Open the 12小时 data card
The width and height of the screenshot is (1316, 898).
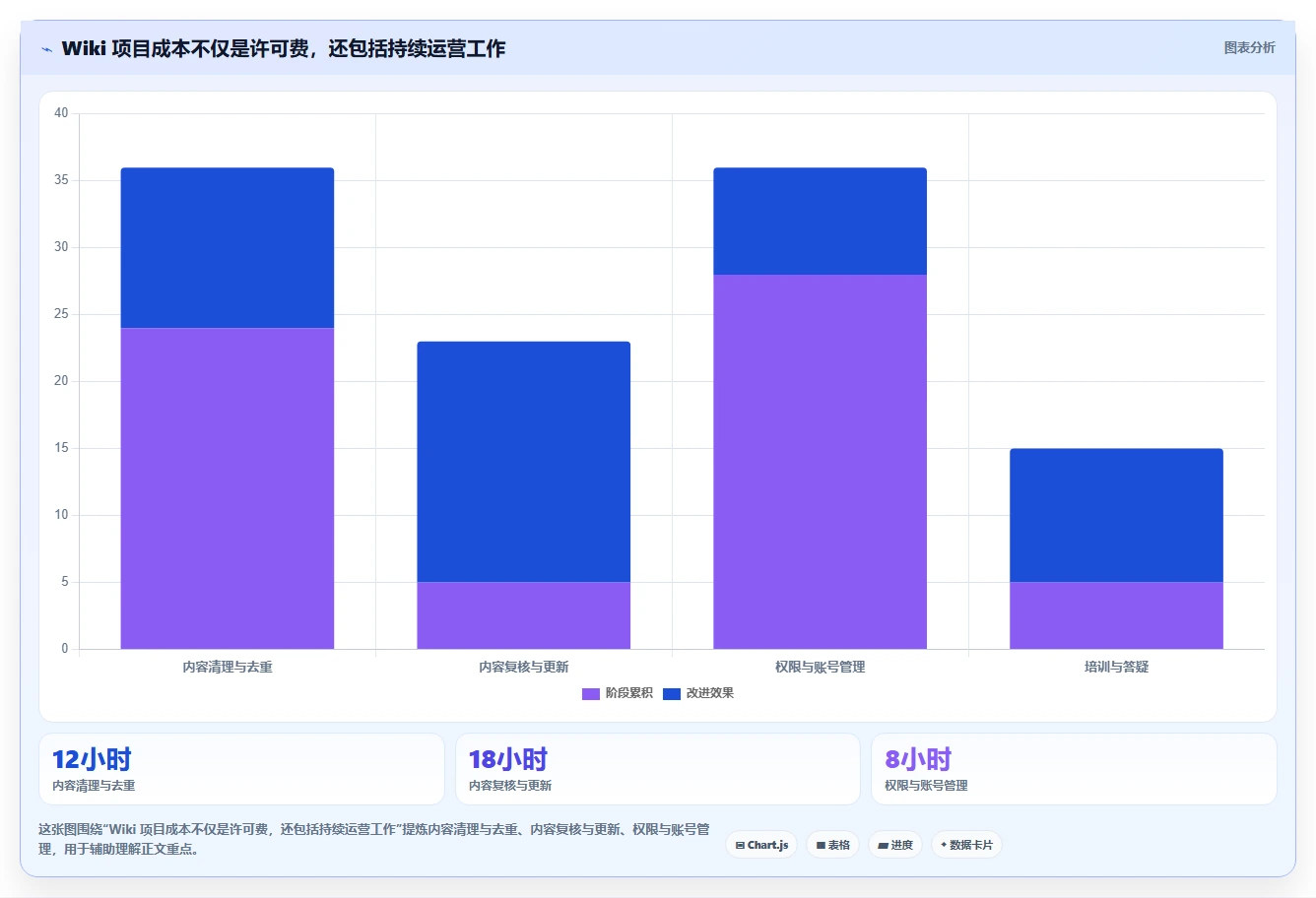pos(241,769)
